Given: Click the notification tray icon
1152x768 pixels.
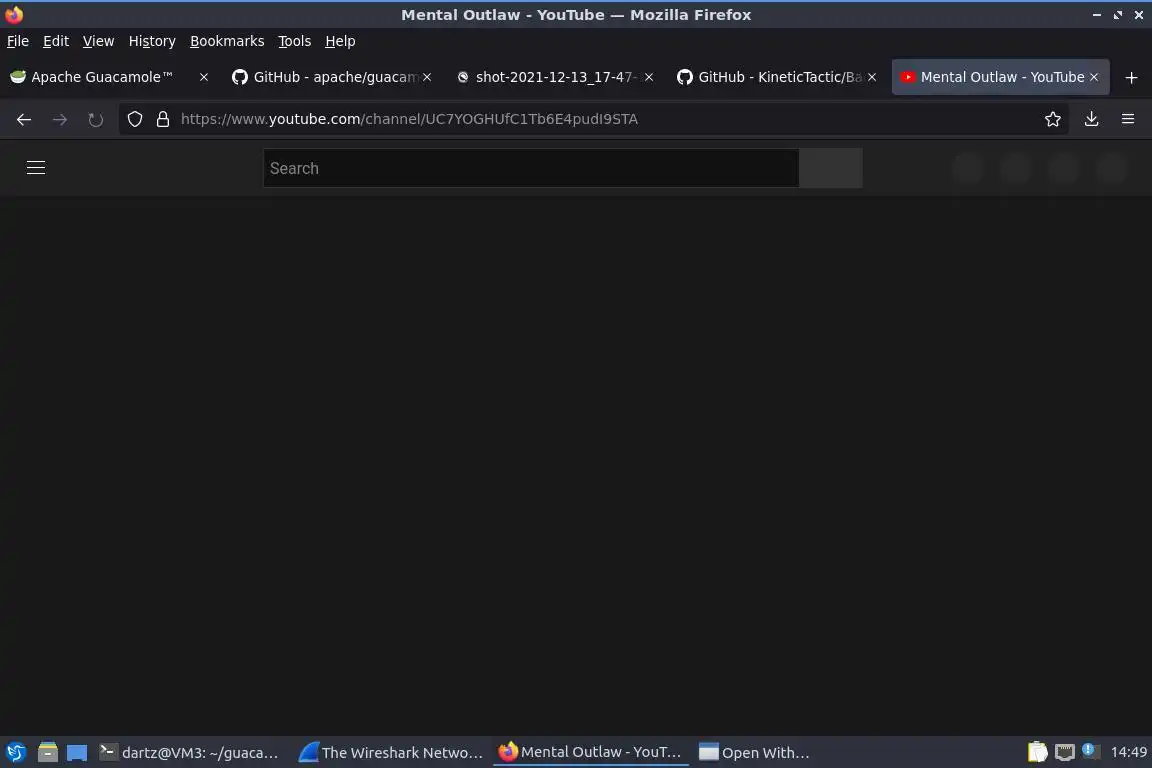Looking at the screenshot, I should click(x=1090, y=751).
